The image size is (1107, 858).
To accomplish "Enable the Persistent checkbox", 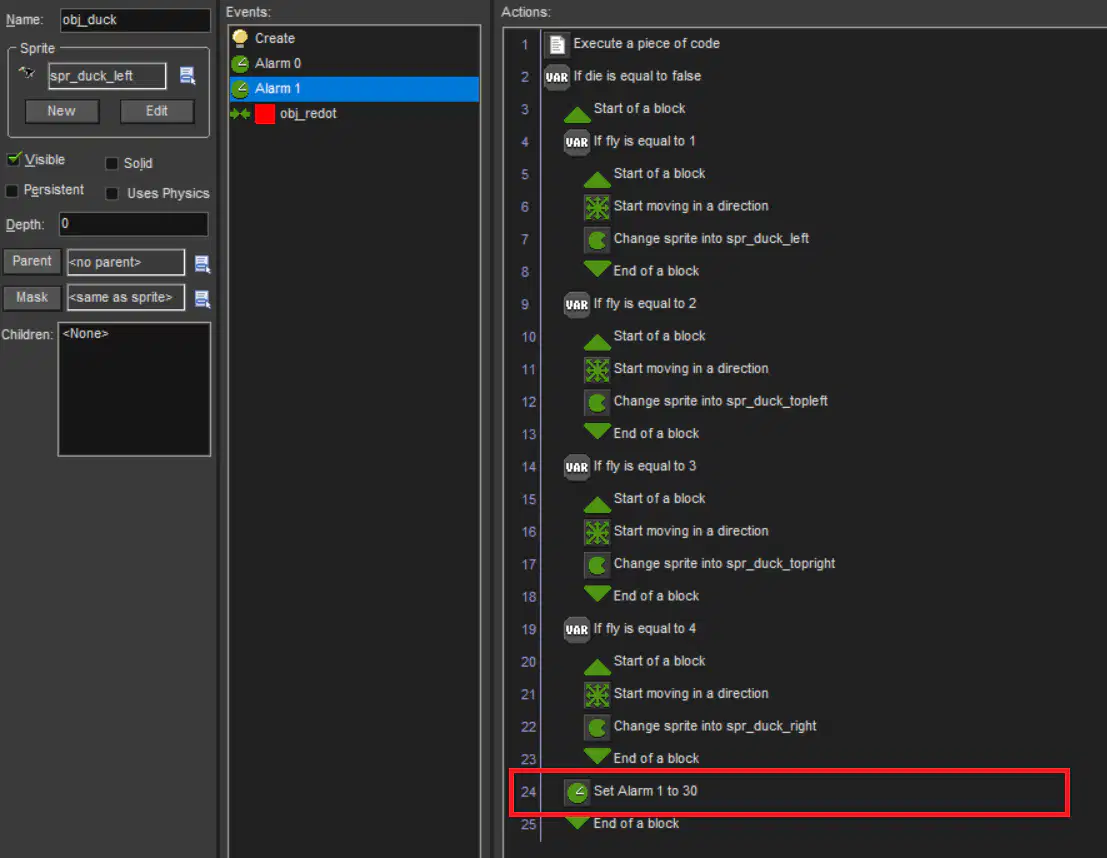I will pos(12,191).
